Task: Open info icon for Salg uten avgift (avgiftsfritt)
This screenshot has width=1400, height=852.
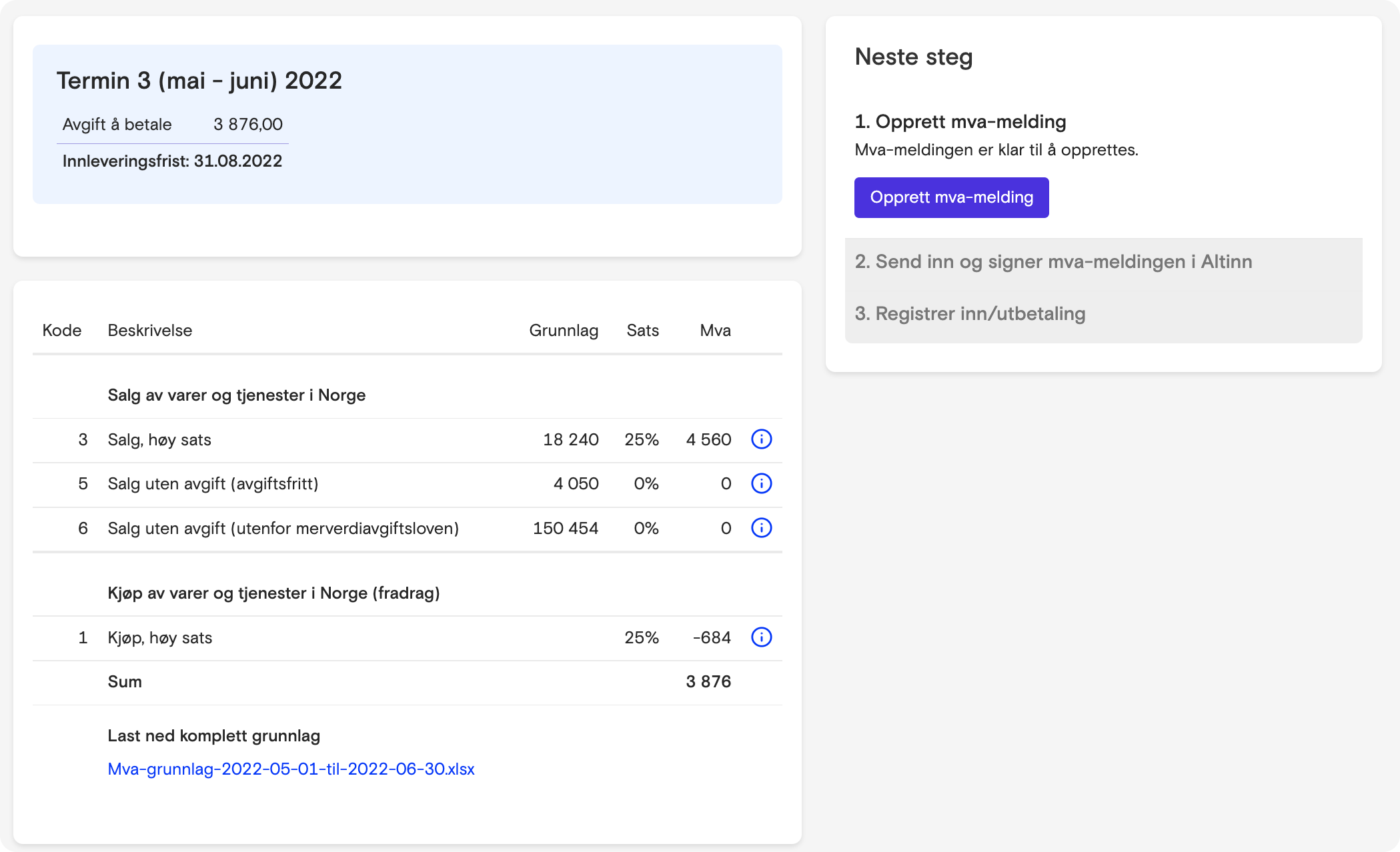Action: (761, 483)
